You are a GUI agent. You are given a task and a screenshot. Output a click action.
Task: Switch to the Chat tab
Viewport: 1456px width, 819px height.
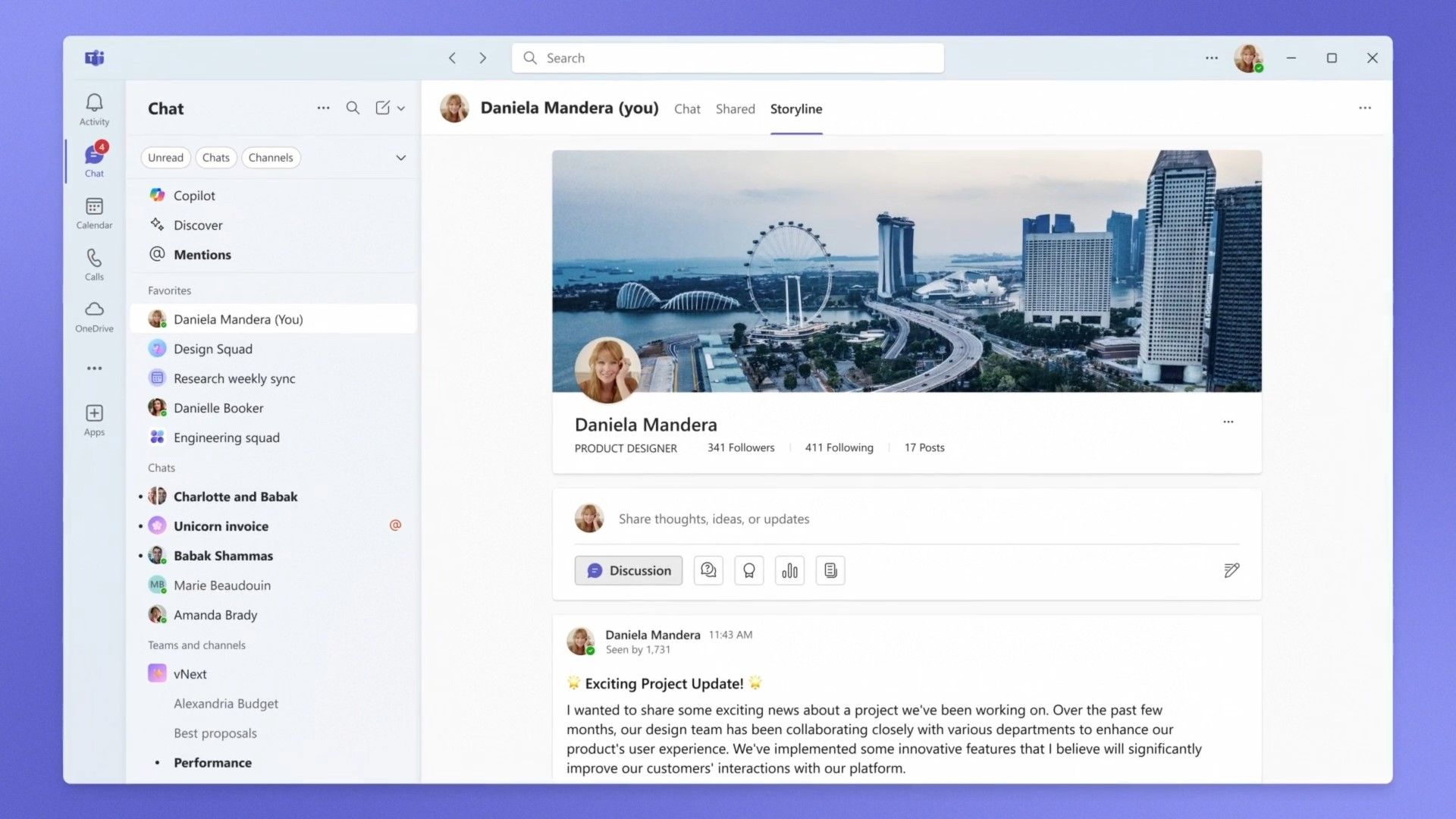tap(686, 108)
